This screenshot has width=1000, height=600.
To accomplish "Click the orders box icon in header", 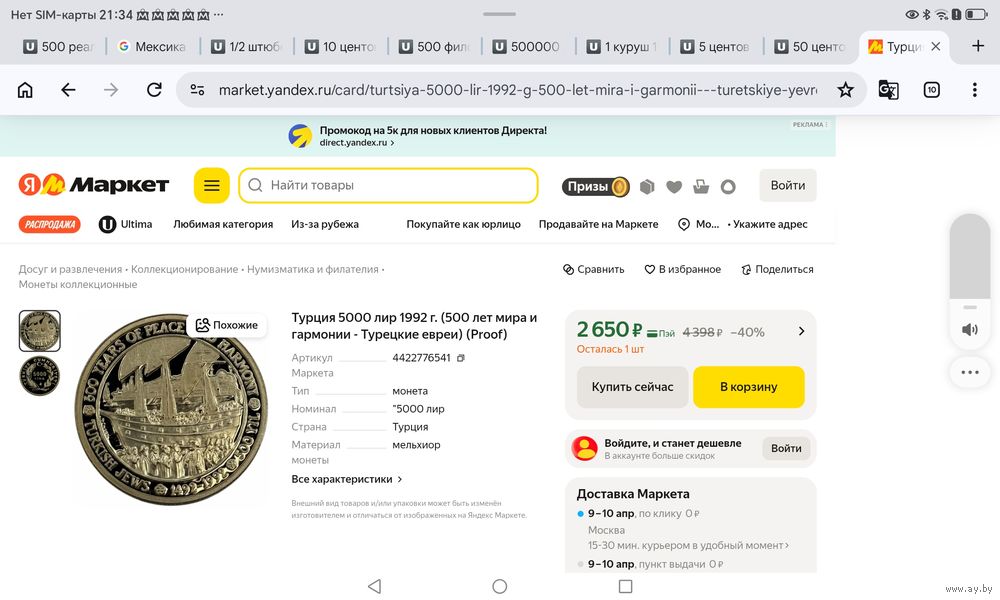I will coord(648,186).
